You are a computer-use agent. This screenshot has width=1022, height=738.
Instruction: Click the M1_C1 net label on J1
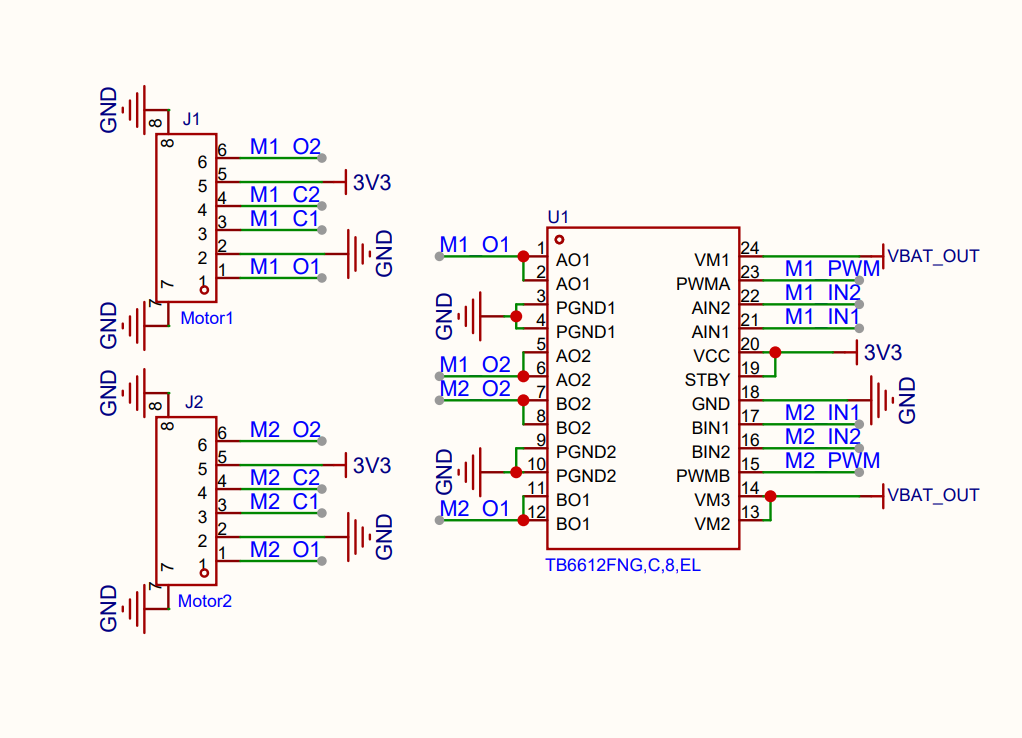point(285,219)
